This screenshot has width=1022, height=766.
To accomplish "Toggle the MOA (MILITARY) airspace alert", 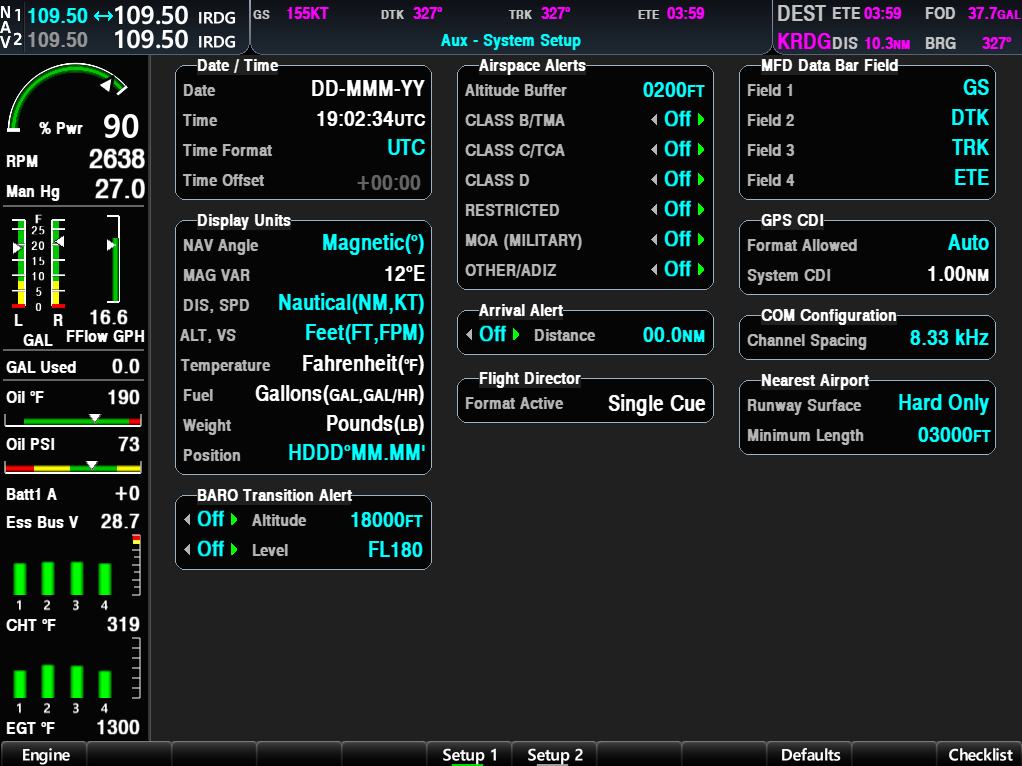I will point(676,239).
